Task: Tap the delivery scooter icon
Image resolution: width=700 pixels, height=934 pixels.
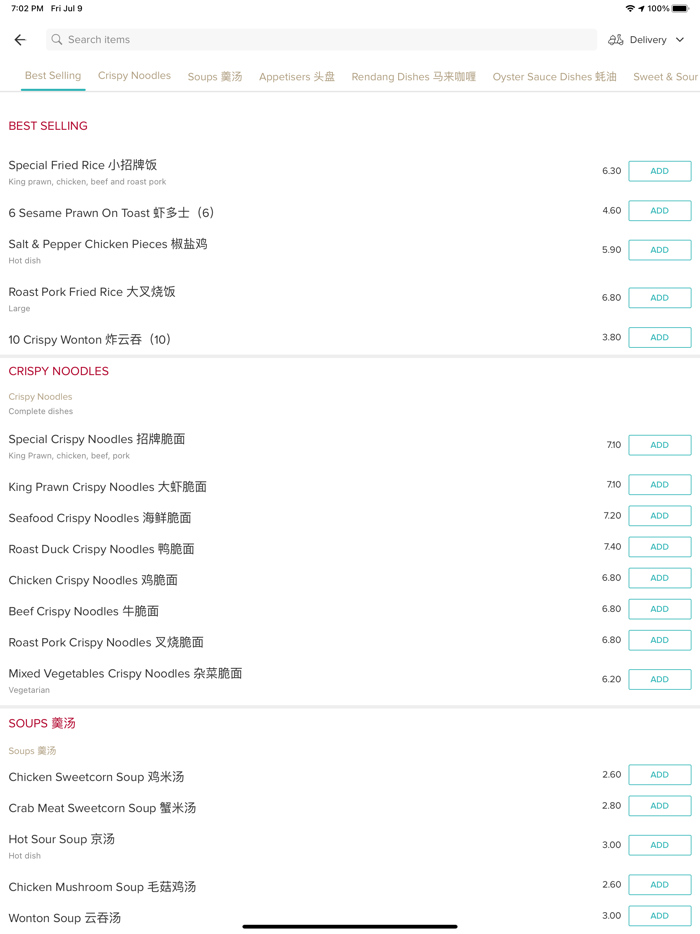Action: 616,40
